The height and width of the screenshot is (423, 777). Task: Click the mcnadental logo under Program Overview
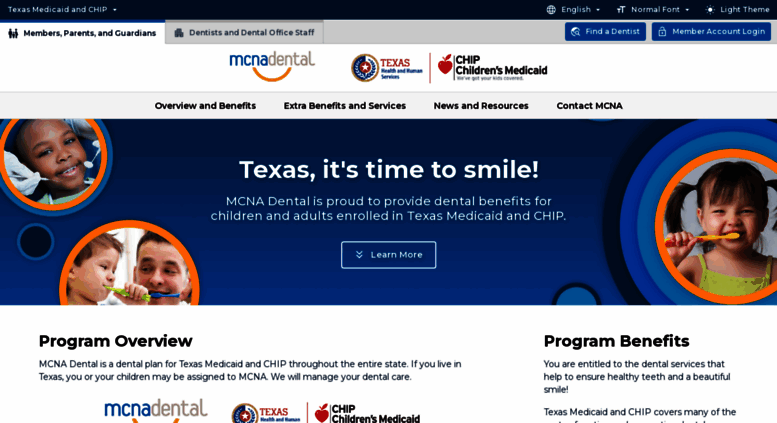[156, 411]
